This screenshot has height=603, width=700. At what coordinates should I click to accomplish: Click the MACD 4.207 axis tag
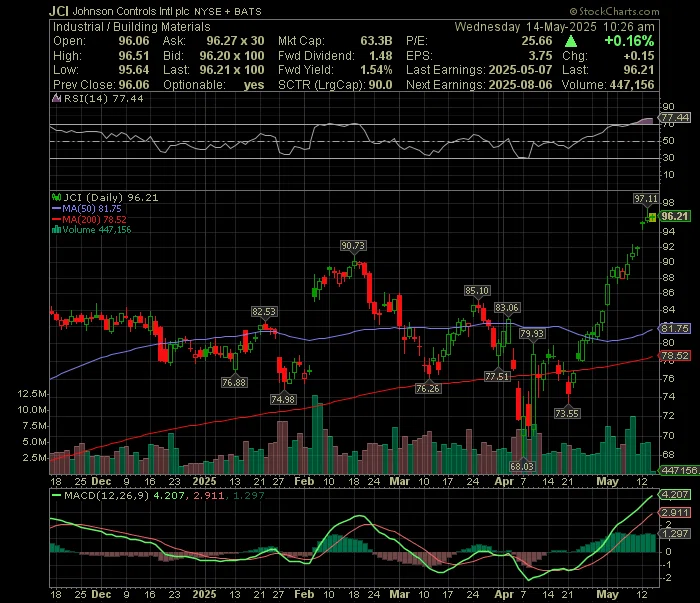pos(675,495)
